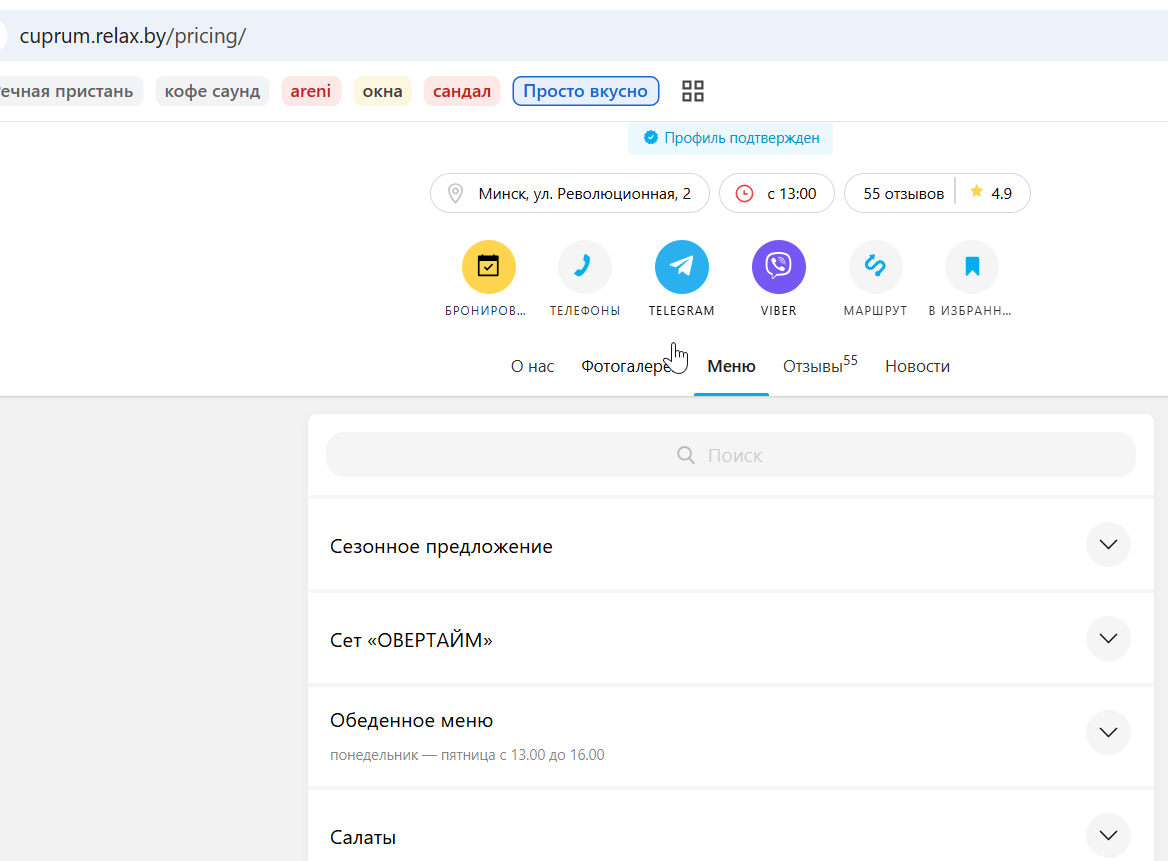
Task: Switch to the О нас tab
Action: click(532, 366)
